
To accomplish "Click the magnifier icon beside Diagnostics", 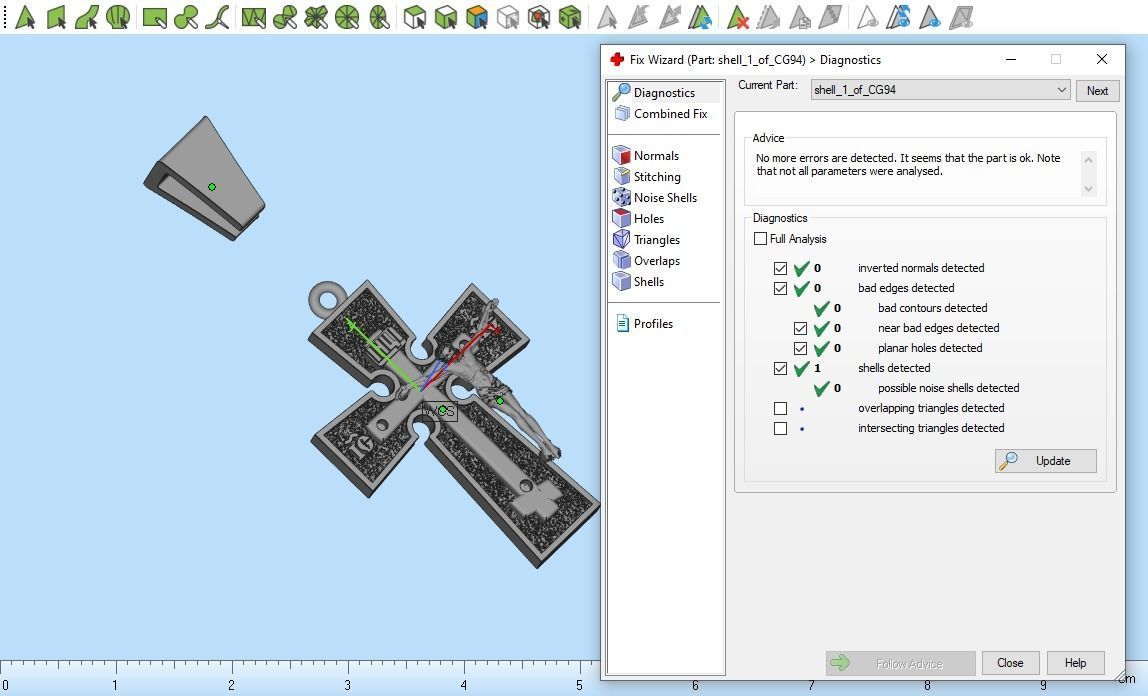I will pos(622,92).
